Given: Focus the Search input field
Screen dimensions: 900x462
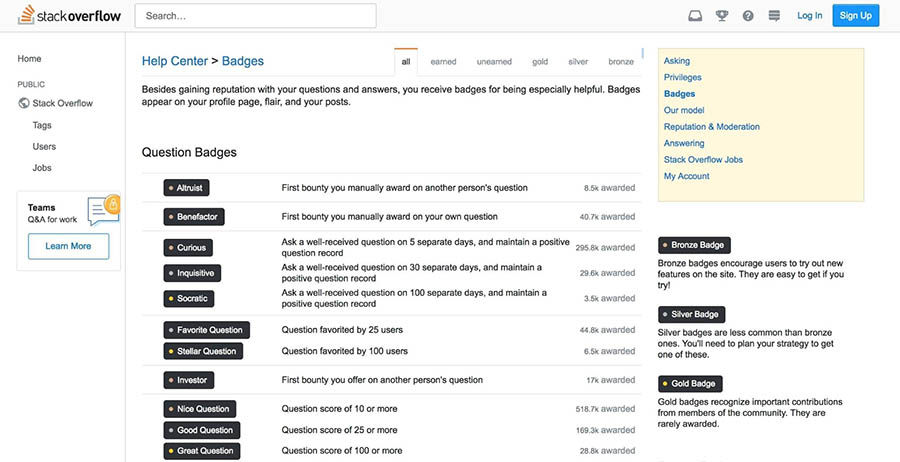Looking at the screenshot, I should pos(255,16).
